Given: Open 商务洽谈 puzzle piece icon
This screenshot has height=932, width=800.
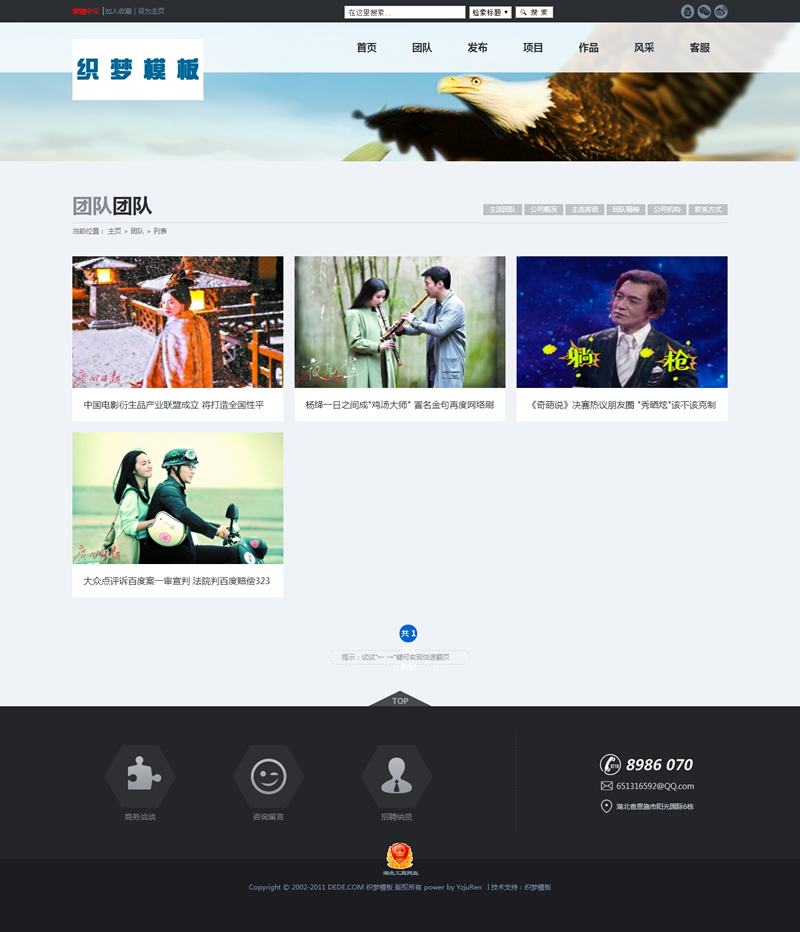Looking at the screenshot, I should click(140, 775).
